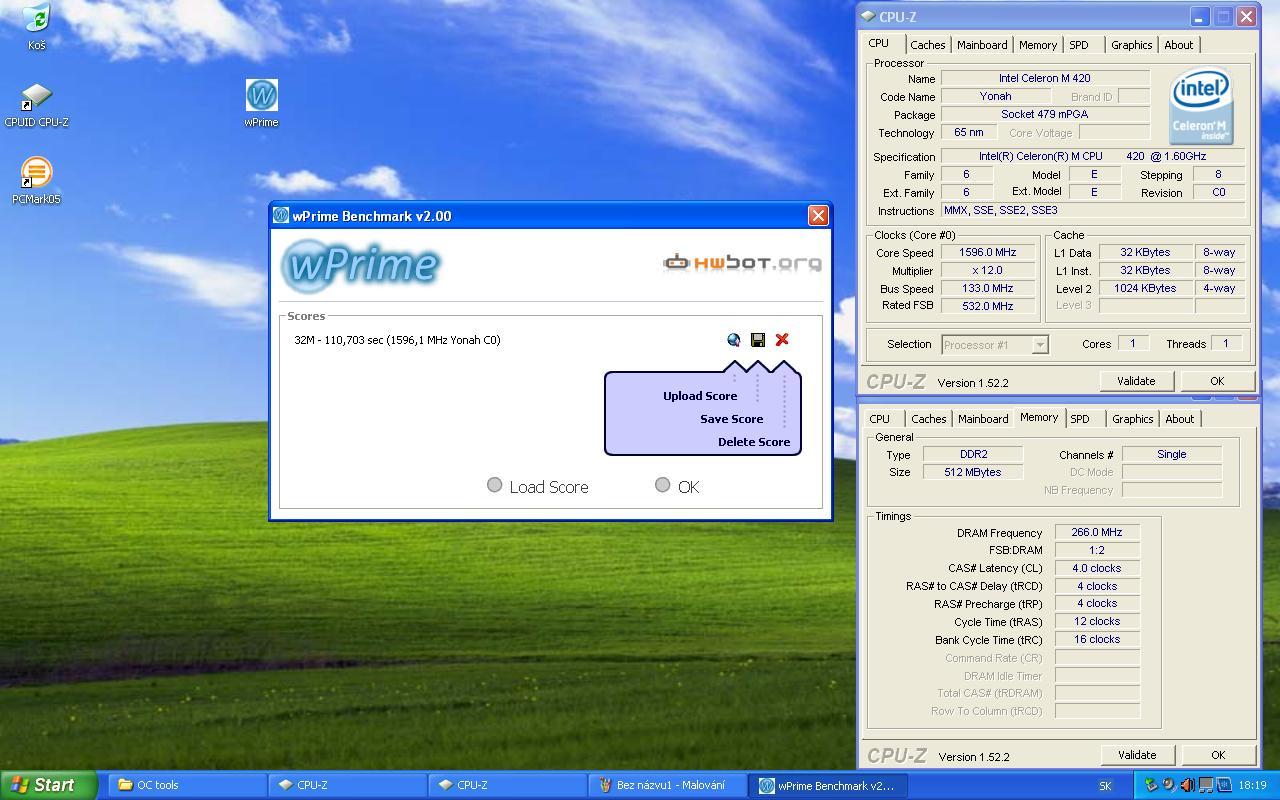The height and width of the screenshot is (800, 1280).
Task: Select the OK radio button in wPrime
Action: (x=662, y=485)
